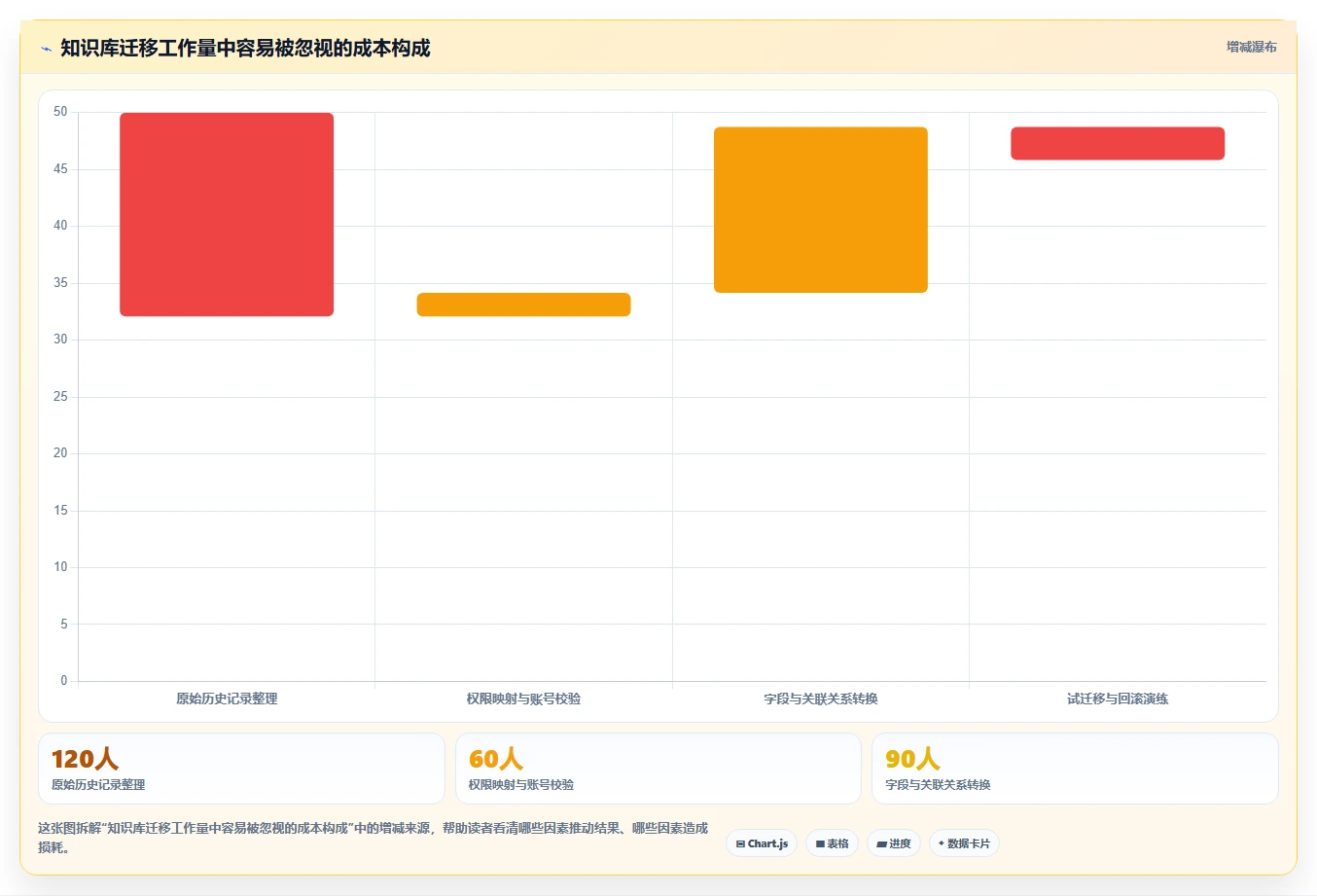This screenshot has height=896, width=1317.
Task: Select the red 原始历史记录整理 bar
Action: pos(227,214)
